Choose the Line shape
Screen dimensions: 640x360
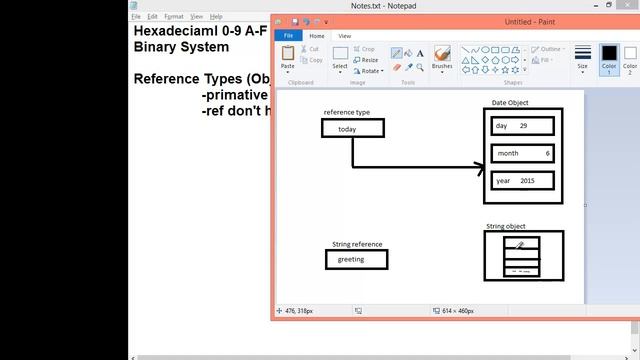[x=465, y=50]
